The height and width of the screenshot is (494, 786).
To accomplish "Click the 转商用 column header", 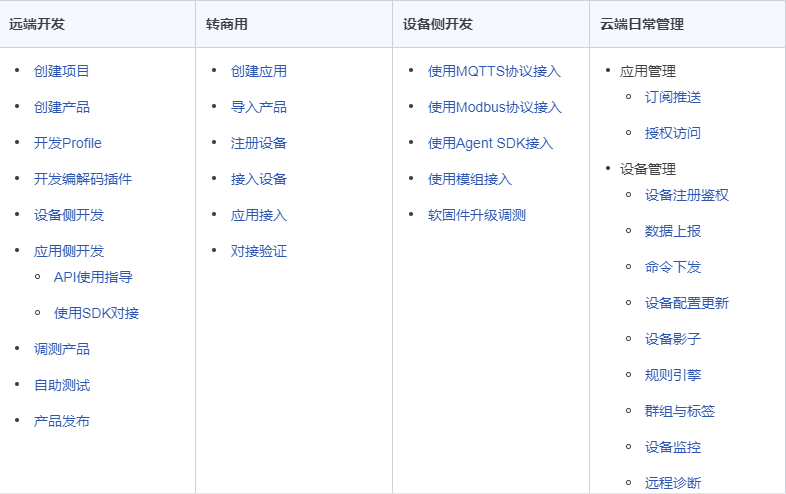I will click(x=227, y=24).
